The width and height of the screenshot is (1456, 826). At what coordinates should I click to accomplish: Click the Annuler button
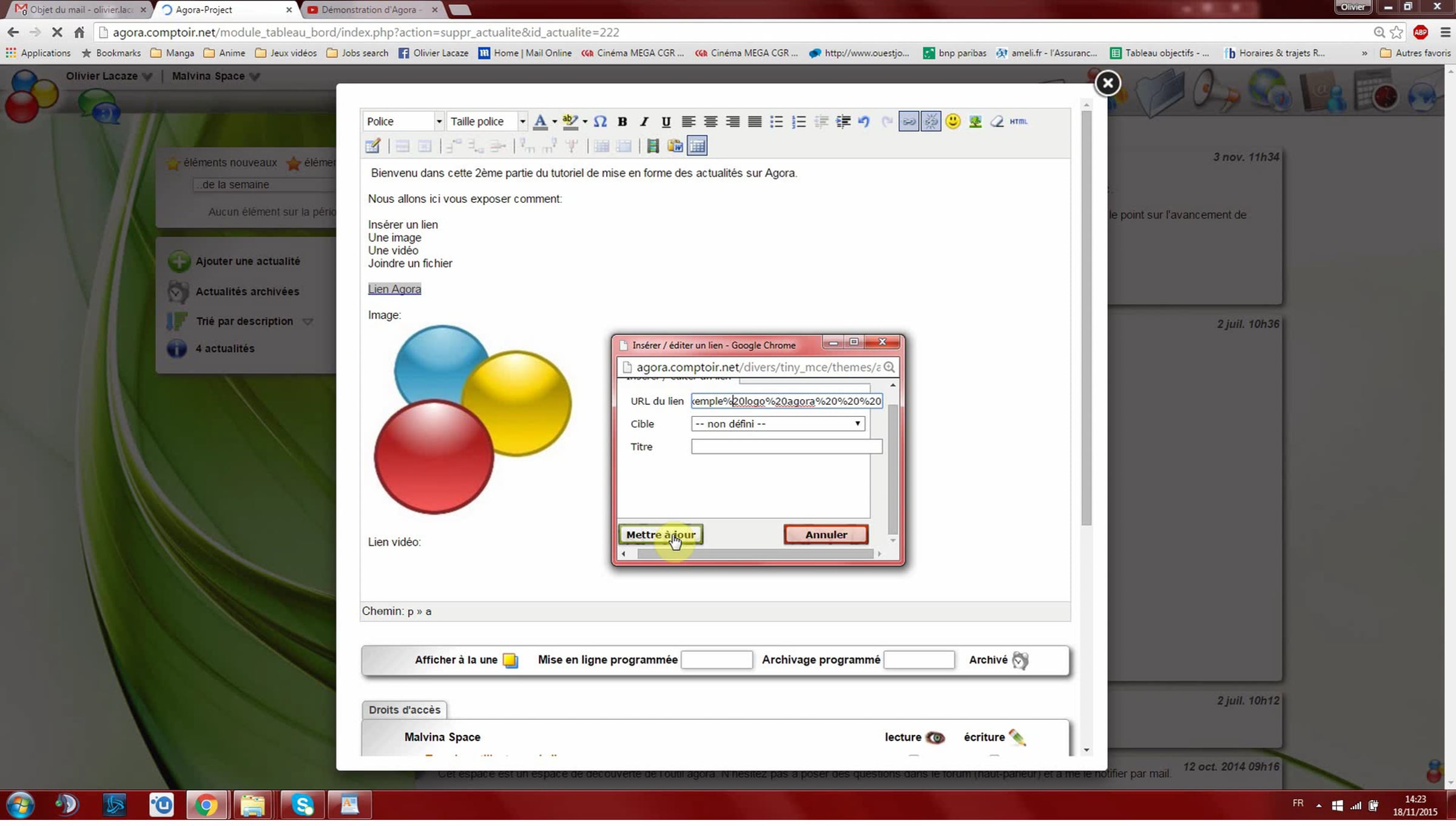826,535
